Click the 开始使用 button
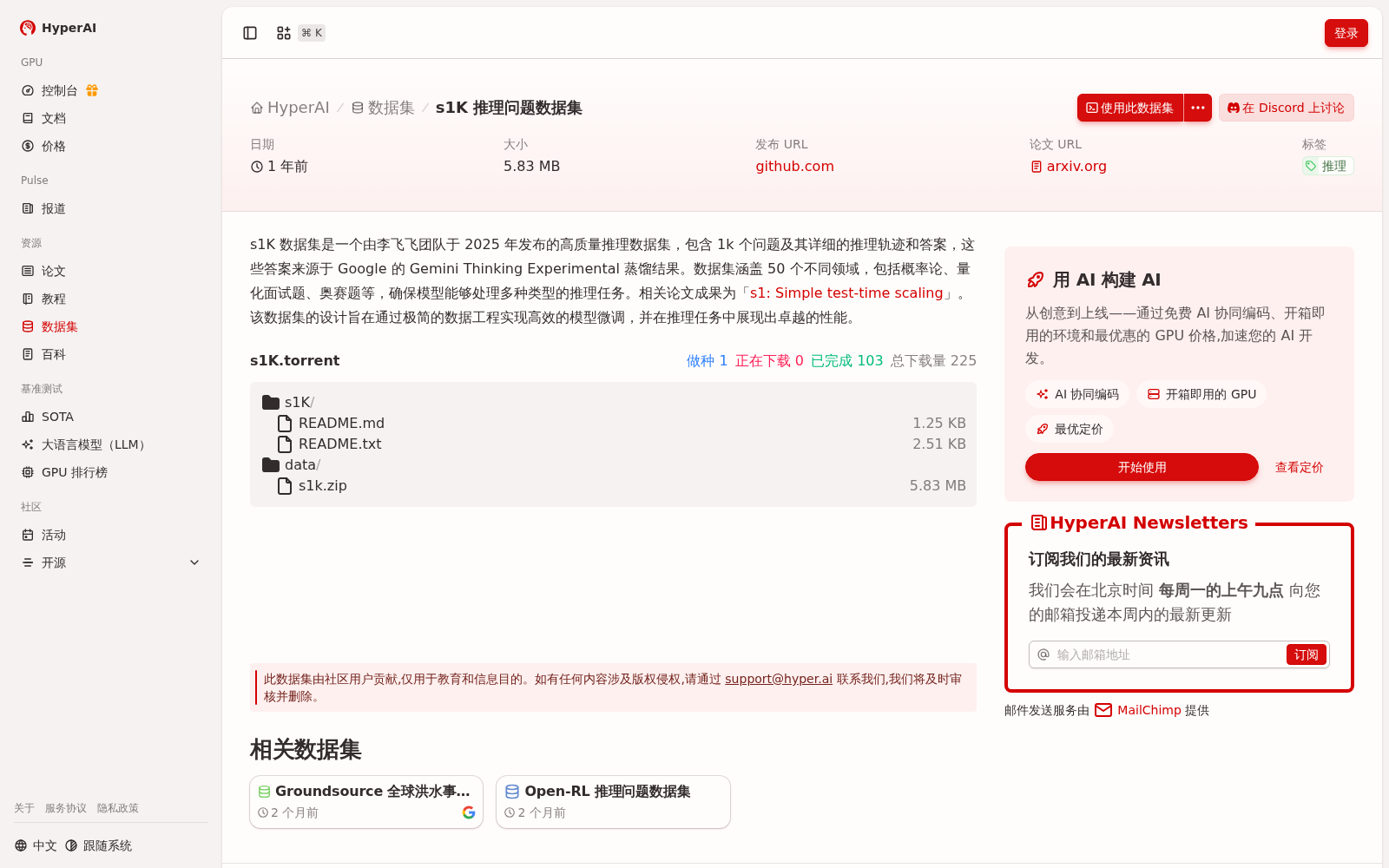The height and width of the screenshot is (868, 1389). (1142, 467)
